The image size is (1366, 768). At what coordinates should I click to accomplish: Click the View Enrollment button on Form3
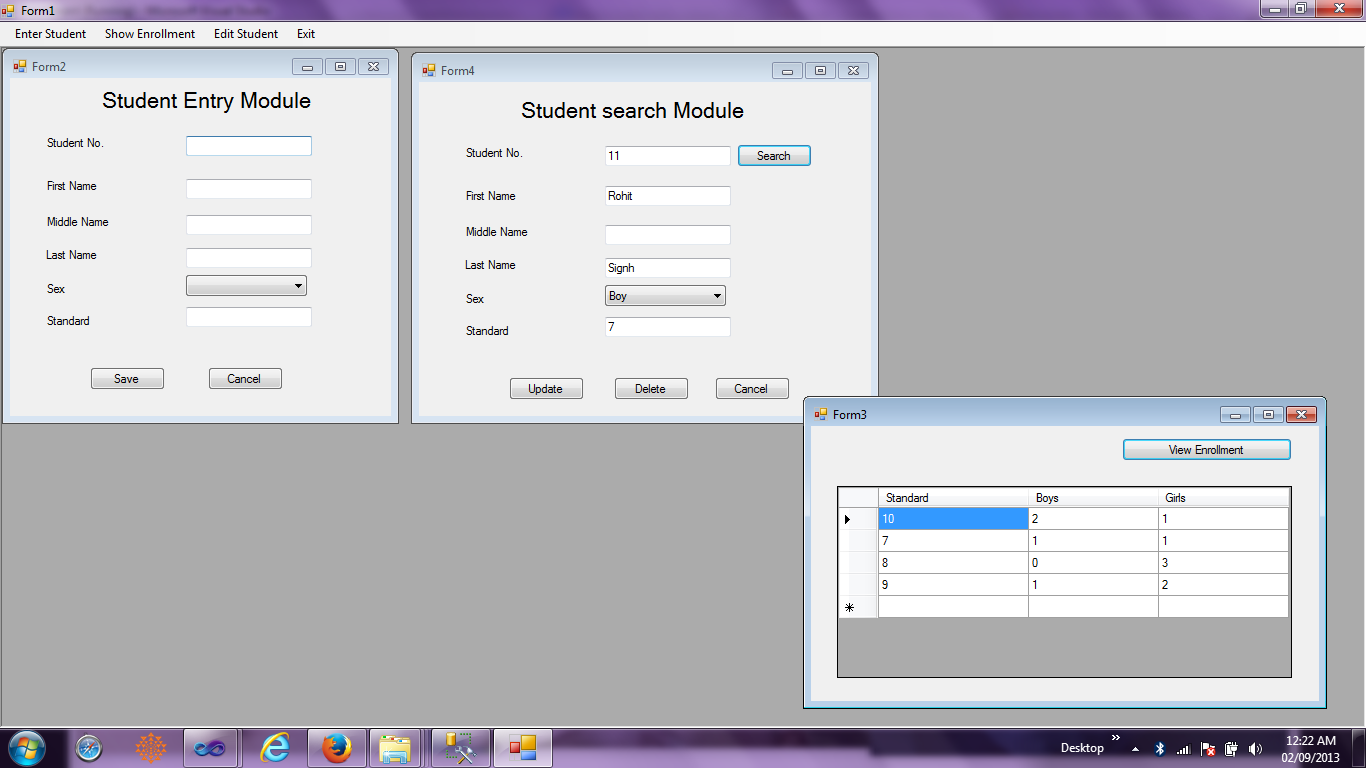[1206, 449]
